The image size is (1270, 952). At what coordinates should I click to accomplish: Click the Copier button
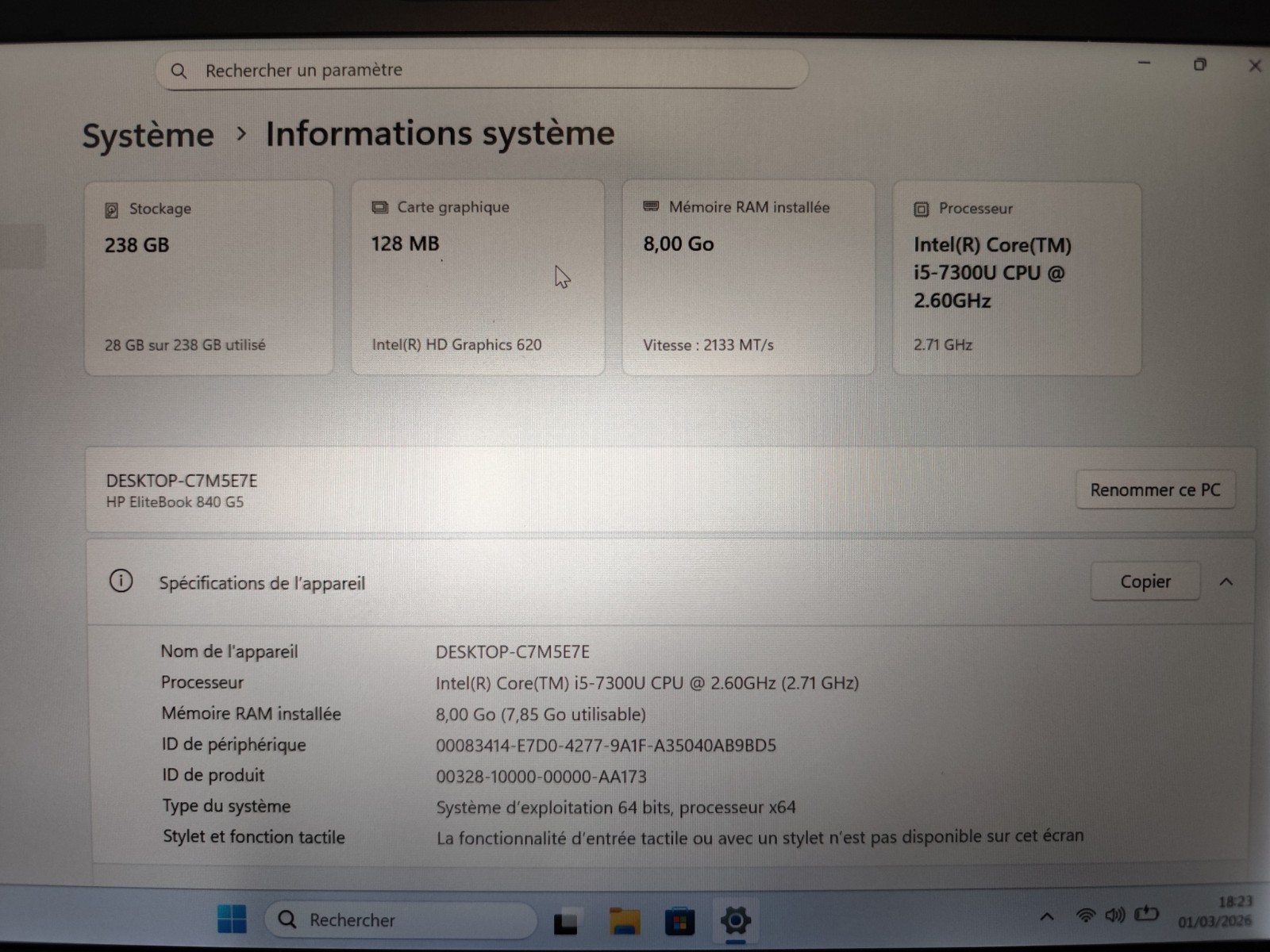pos(1145,582)
